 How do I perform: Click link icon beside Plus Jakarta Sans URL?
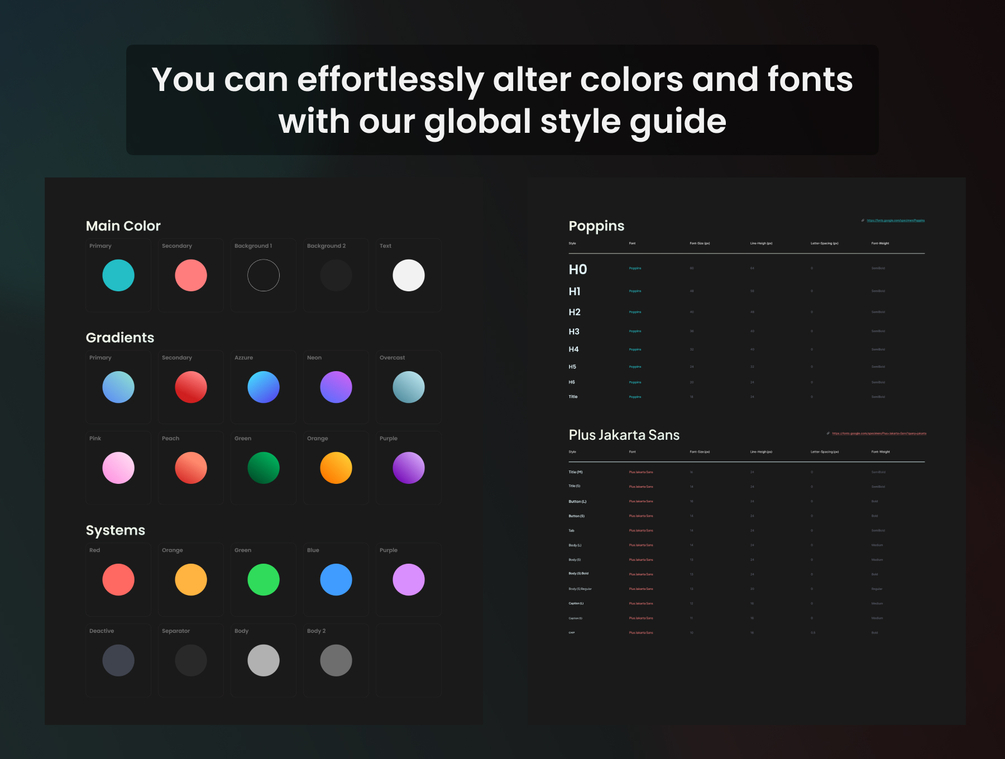point(828,433)
